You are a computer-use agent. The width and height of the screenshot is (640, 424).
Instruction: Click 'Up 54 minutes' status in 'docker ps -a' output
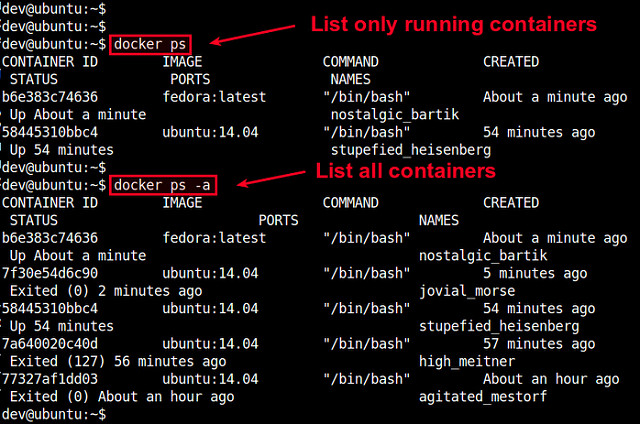tap(62, 326)
